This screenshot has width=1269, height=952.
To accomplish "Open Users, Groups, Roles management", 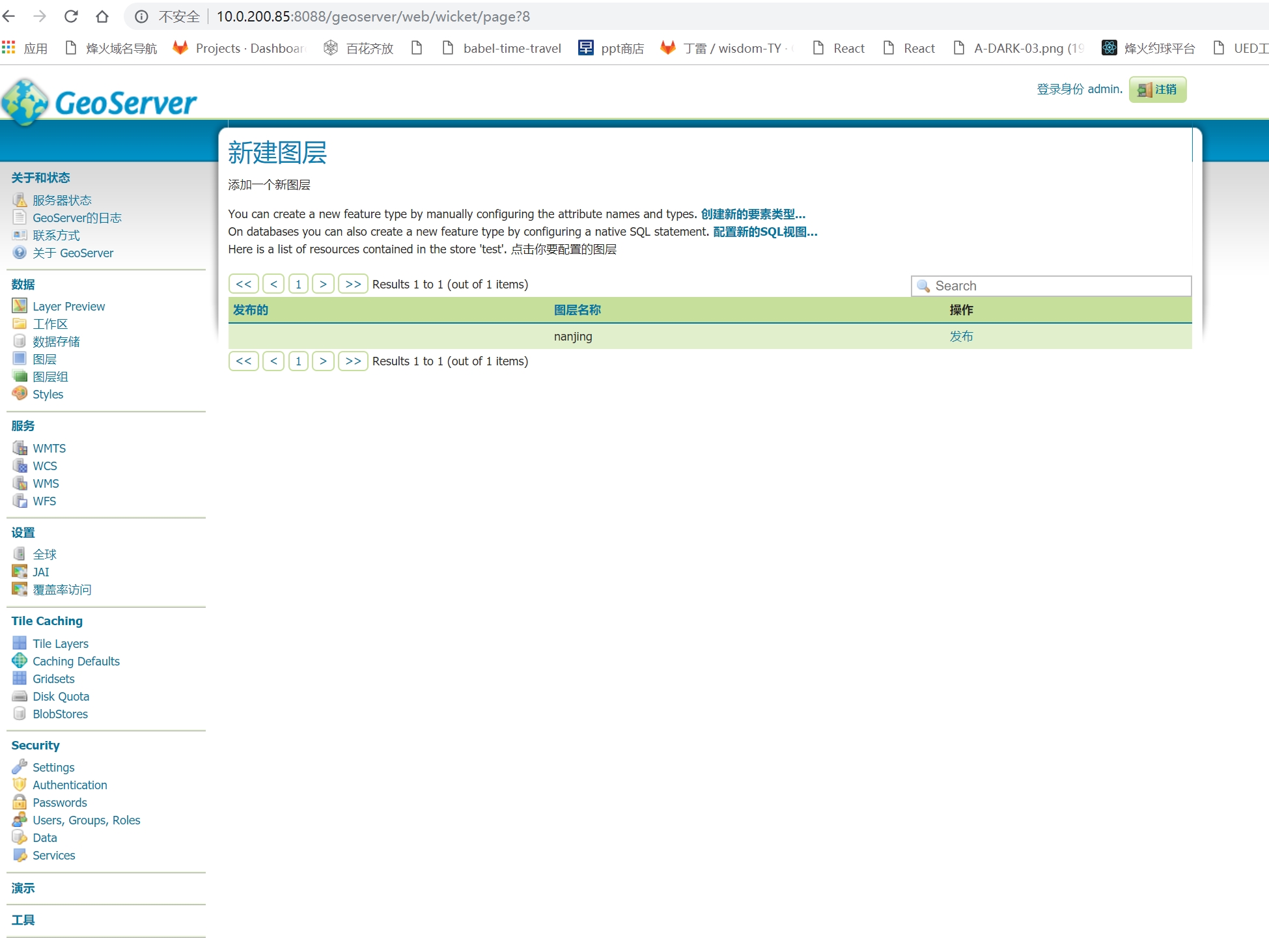I will click(86, 820).
